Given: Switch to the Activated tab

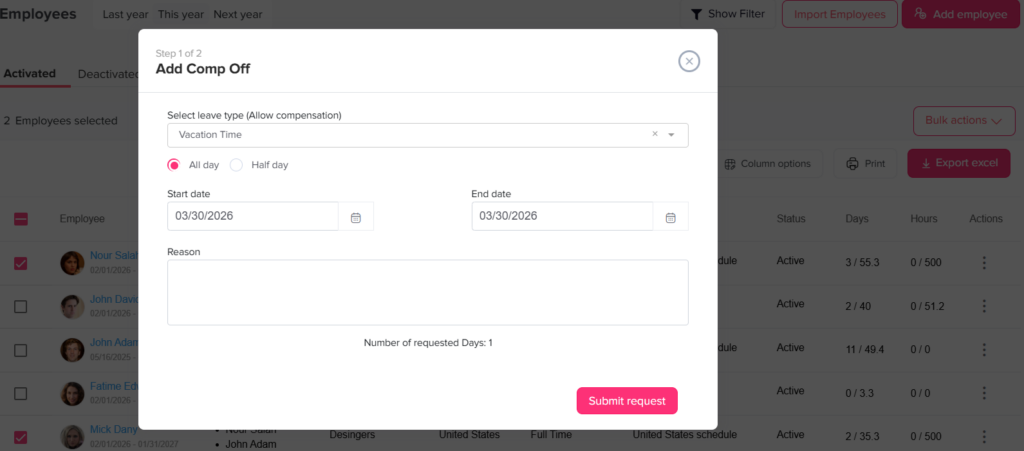Looking at the screenshot, I should pyautogui.click(x=29, y=73).
